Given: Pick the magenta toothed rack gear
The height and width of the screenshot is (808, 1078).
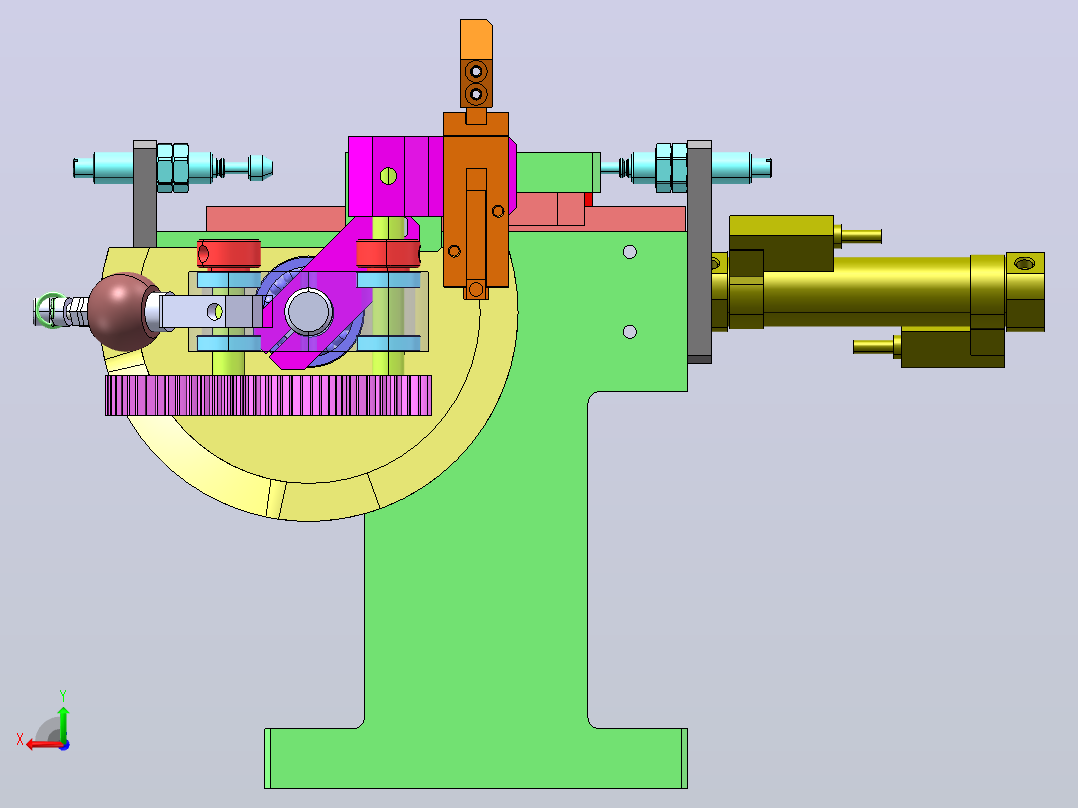Looking at the screenshot, I should point(268,395).
